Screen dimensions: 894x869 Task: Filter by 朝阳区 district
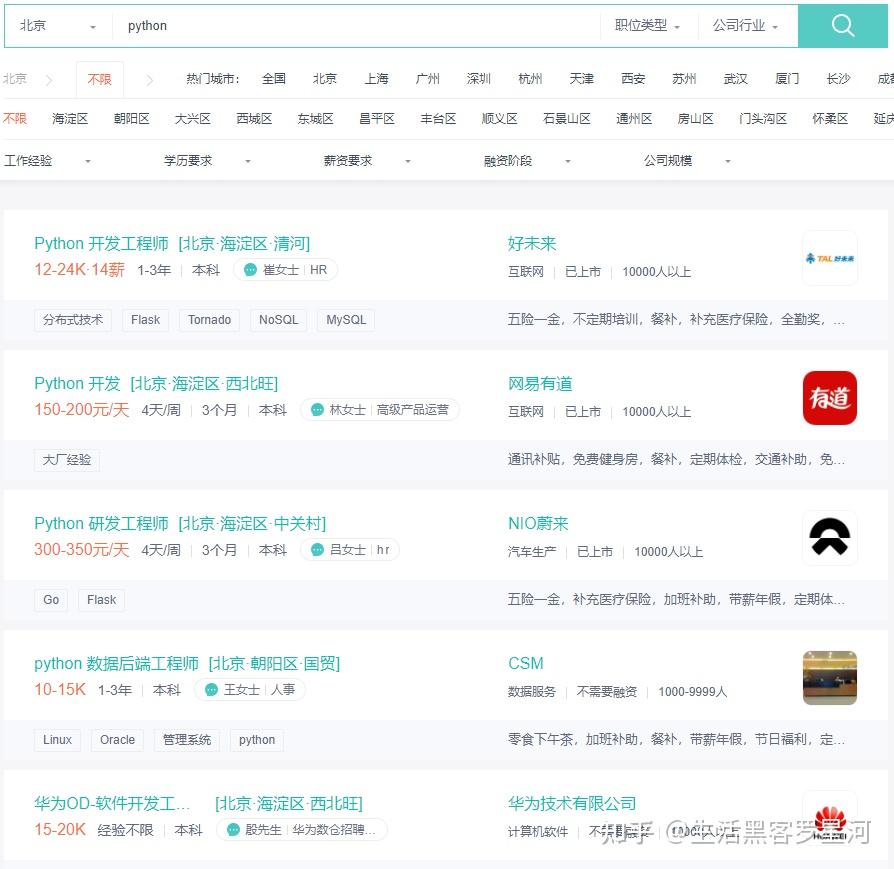pyautogui.click(x=132, y=119)
